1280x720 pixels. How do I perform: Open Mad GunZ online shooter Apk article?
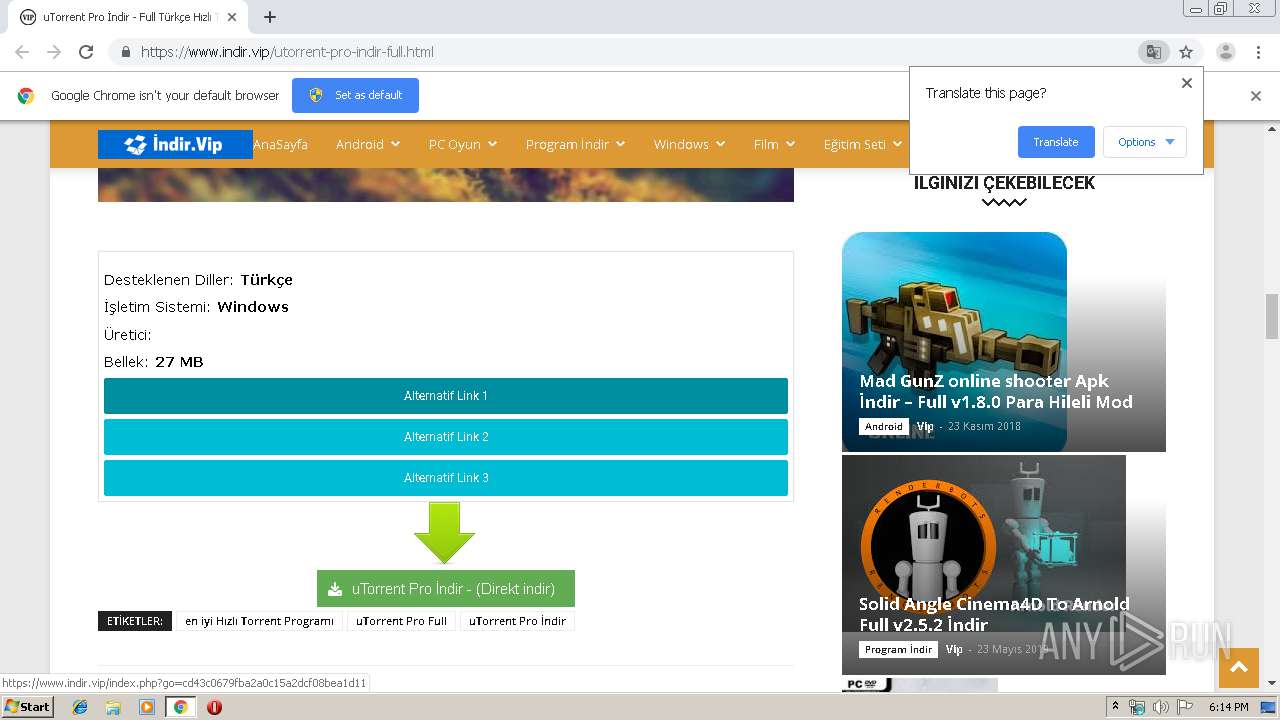(996, 391)
